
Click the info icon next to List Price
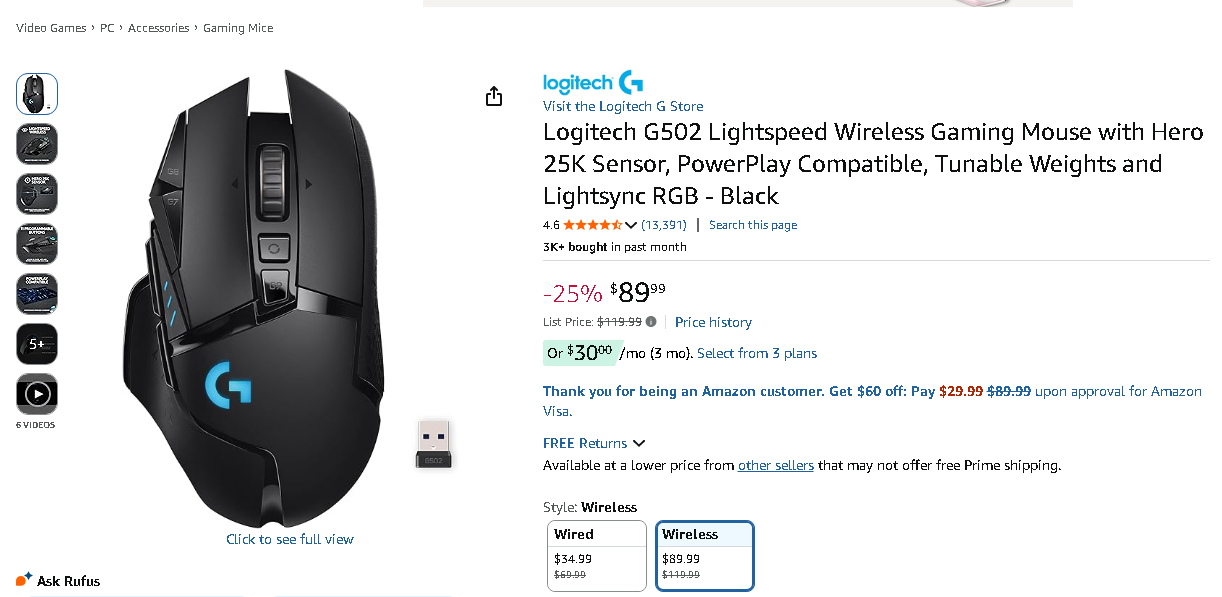tap(651, 322)
